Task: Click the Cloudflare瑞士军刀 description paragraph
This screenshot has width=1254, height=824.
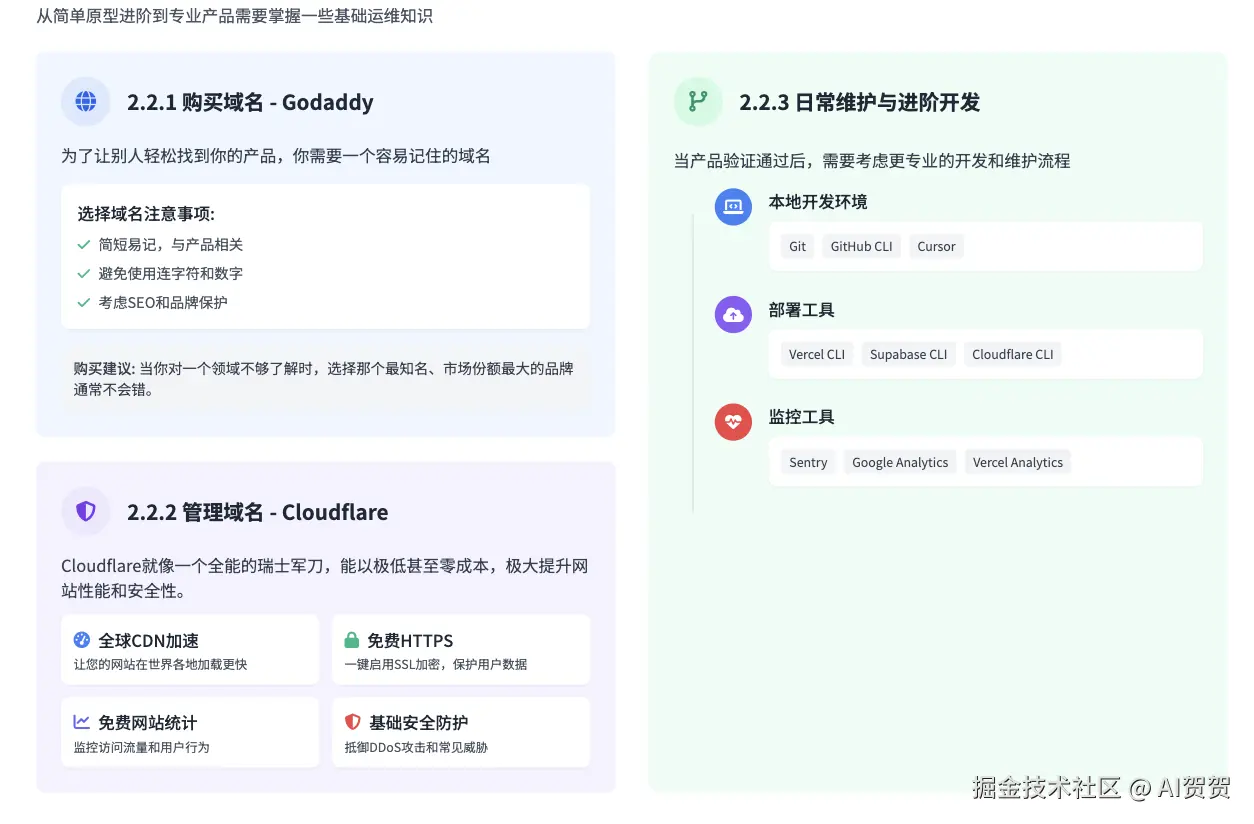Action: coord(325,578)
